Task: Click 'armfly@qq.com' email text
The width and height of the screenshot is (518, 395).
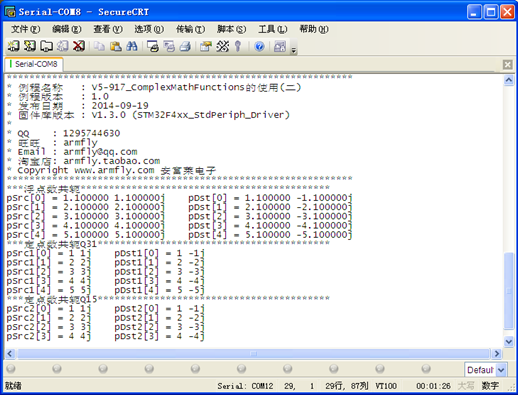Action: point(100,152)
